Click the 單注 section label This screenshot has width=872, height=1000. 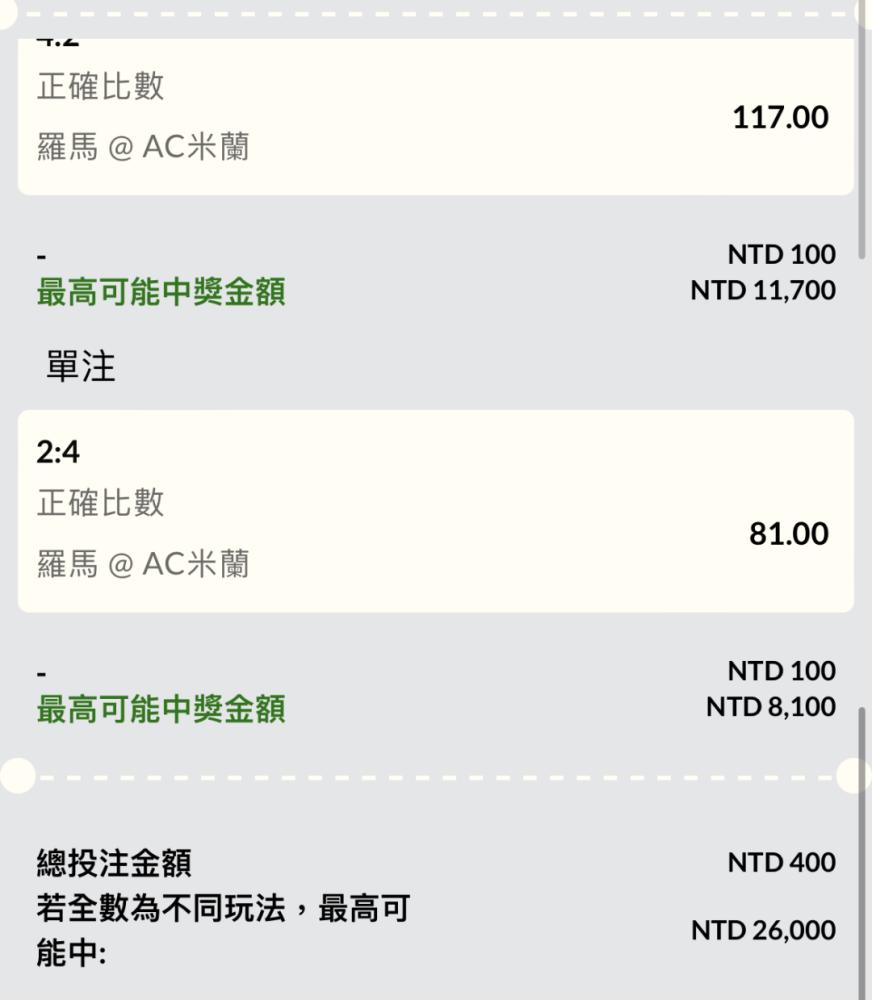81,367
